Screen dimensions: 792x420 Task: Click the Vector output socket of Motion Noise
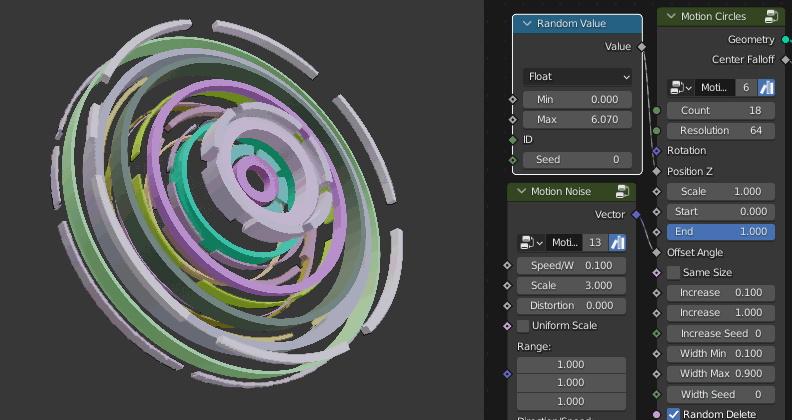(x=636, y=215)
